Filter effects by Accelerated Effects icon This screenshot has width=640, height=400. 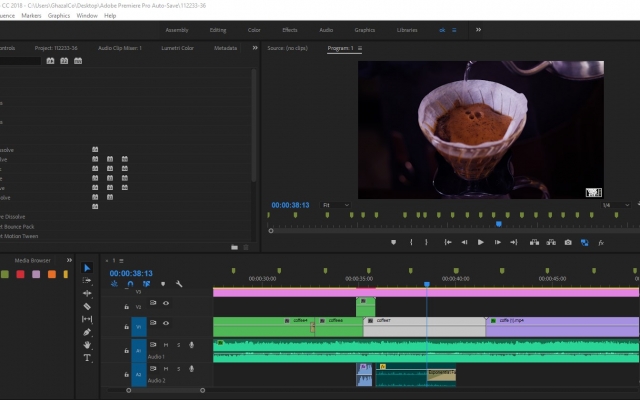pos(50,61)
